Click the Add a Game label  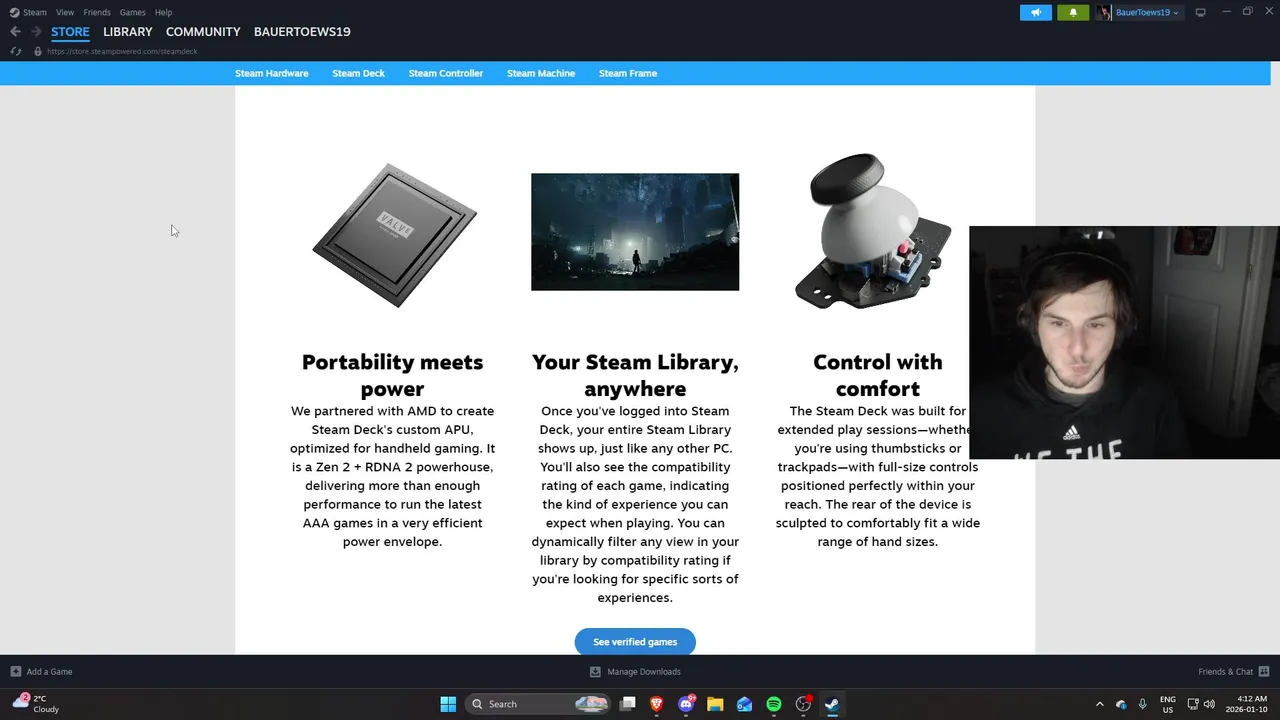tap(49, 672)
